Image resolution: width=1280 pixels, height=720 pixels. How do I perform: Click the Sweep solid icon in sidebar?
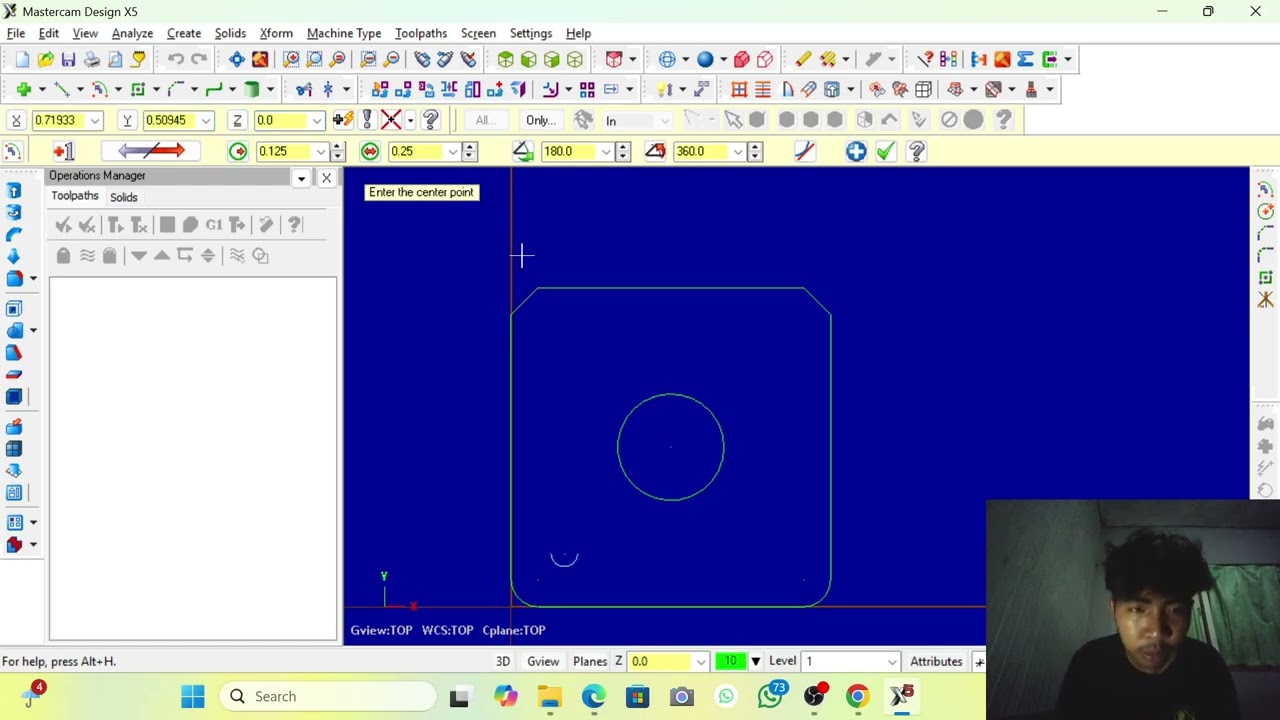pos(14,234)
